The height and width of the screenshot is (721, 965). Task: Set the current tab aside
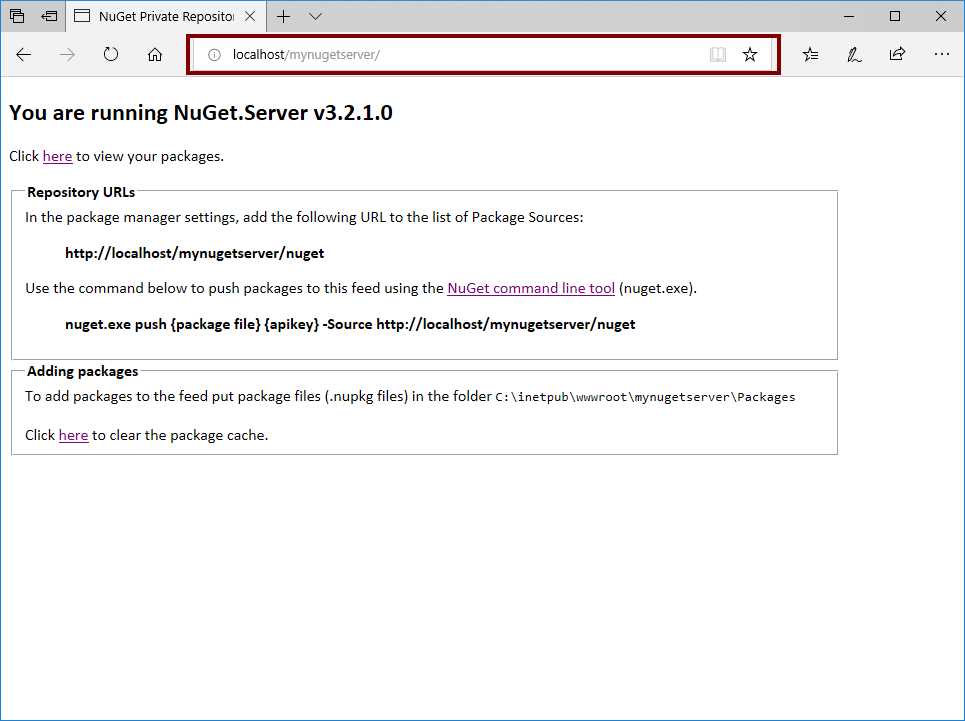(47, 16)
